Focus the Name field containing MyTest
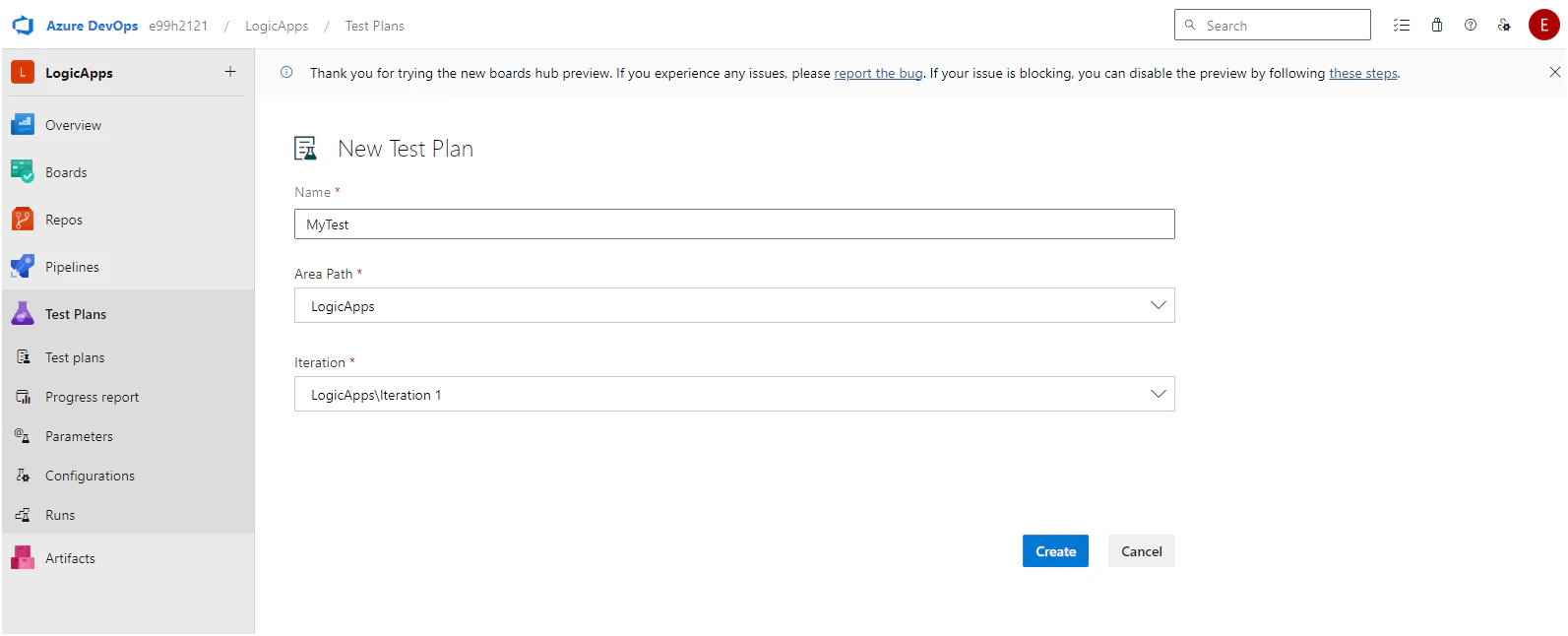Screen dimensions: 1568x636 coord(734,223)
